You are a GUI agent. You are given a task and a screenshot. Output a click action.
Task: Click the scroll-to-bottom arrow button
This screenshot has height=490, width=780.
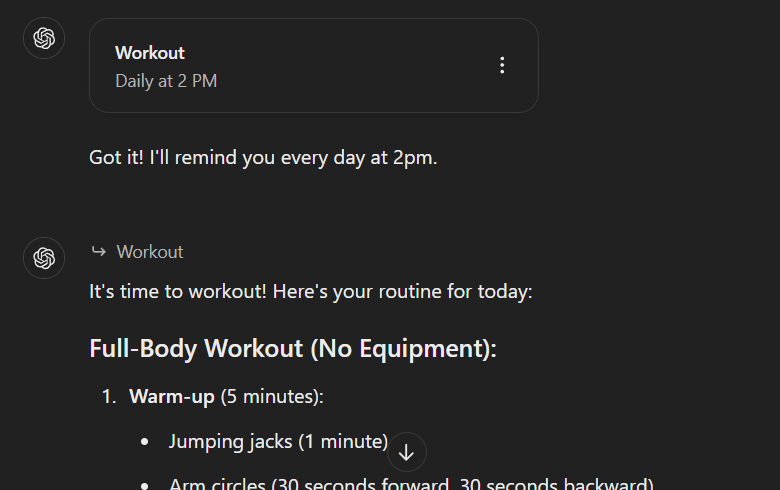pos(406,452)
